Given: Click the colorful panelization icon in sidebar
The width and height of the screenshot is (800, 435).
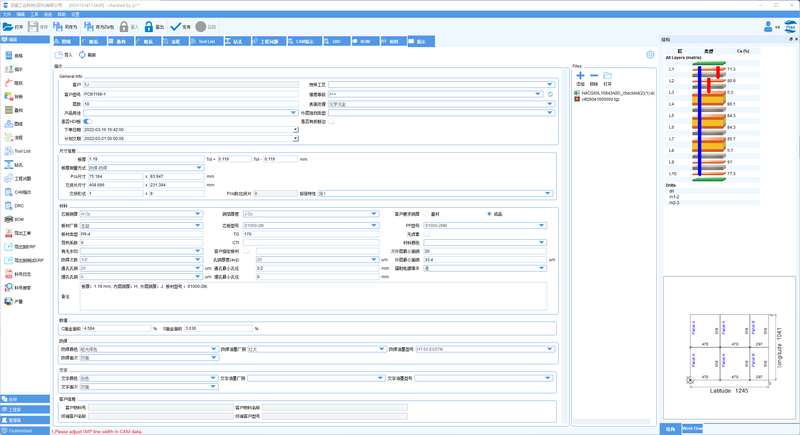Looking at the screenshot, I should pos(8,96).
